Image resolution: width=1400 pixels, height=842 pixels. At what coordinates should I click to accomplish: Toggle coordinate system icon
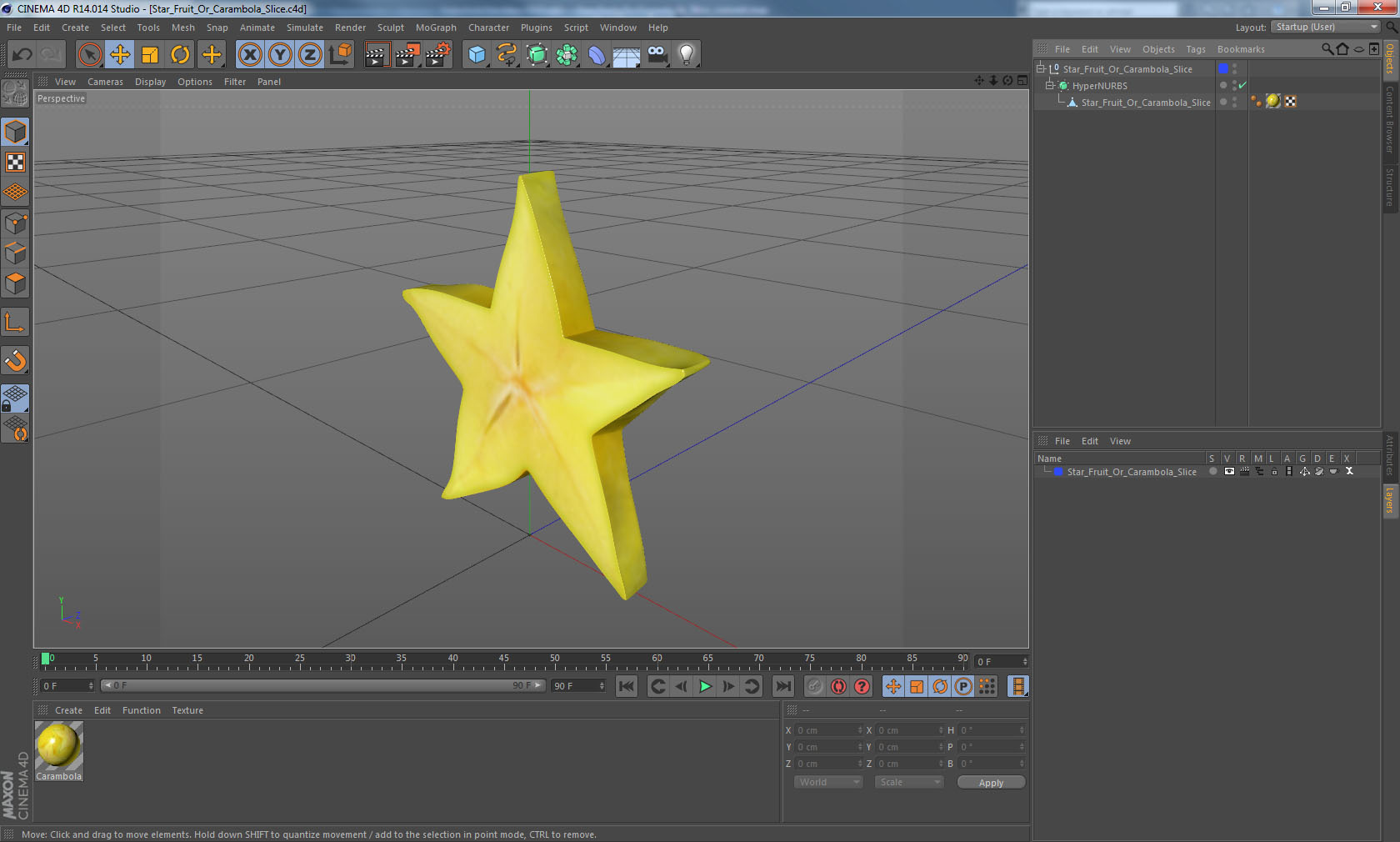coord(340,55)
